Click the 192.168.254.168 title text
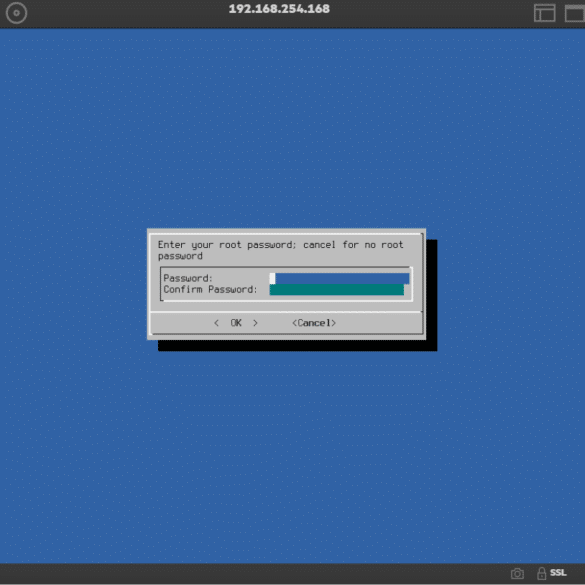This screenshot has height=585, width=585. pyautogui.click(x=279, y=9)
